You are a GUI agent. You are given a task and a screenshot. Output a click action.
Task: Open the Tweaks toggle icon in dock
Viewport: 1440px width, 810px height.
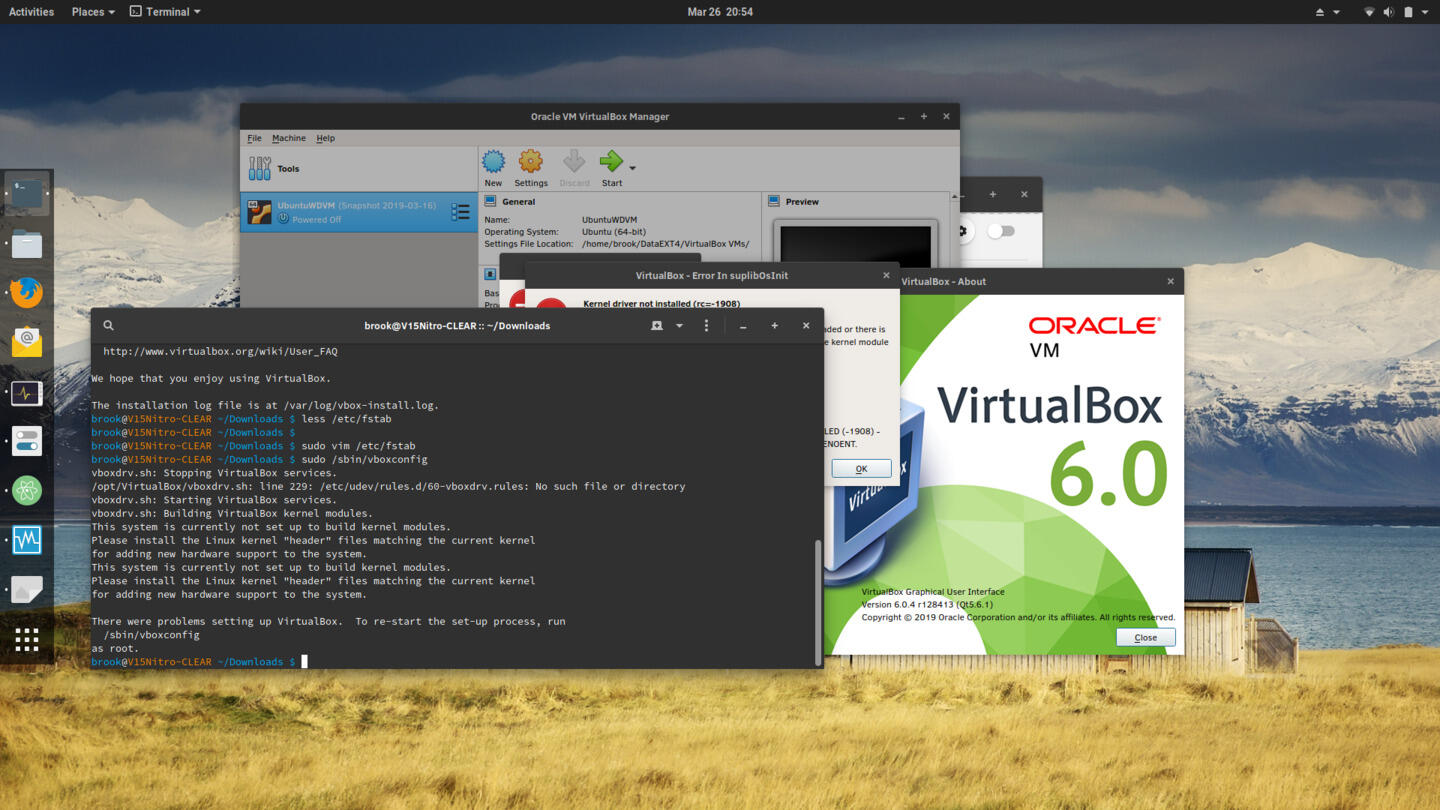(27, 441)
